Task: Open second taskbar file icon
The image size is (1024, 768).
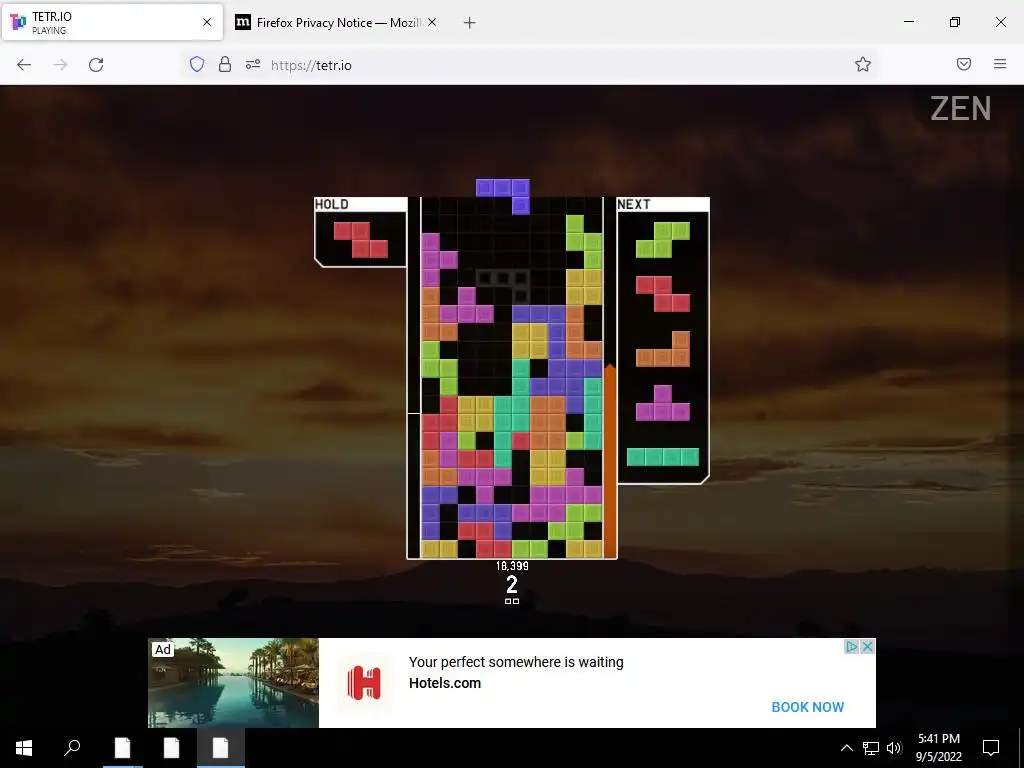Action: click(x=171, y=748)
